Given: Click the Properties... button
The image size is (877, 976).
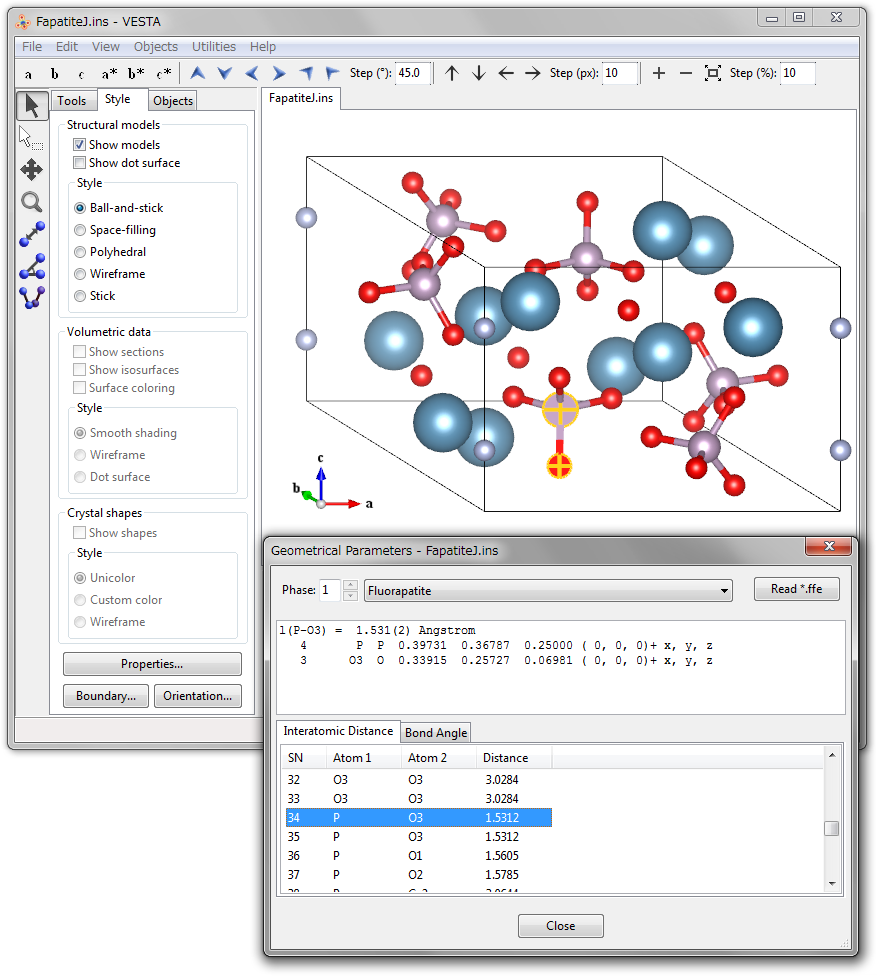Looking at the screenshot, I should pyautogui.click(x=152, y=665).
